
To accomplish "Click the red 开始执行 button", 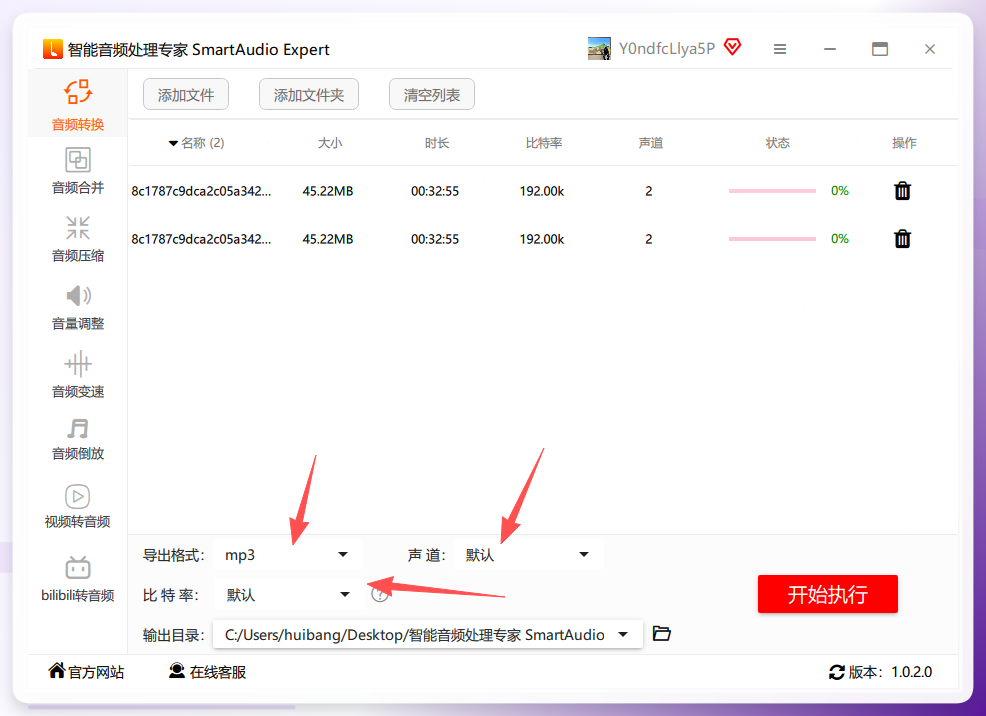I will 828,594.
